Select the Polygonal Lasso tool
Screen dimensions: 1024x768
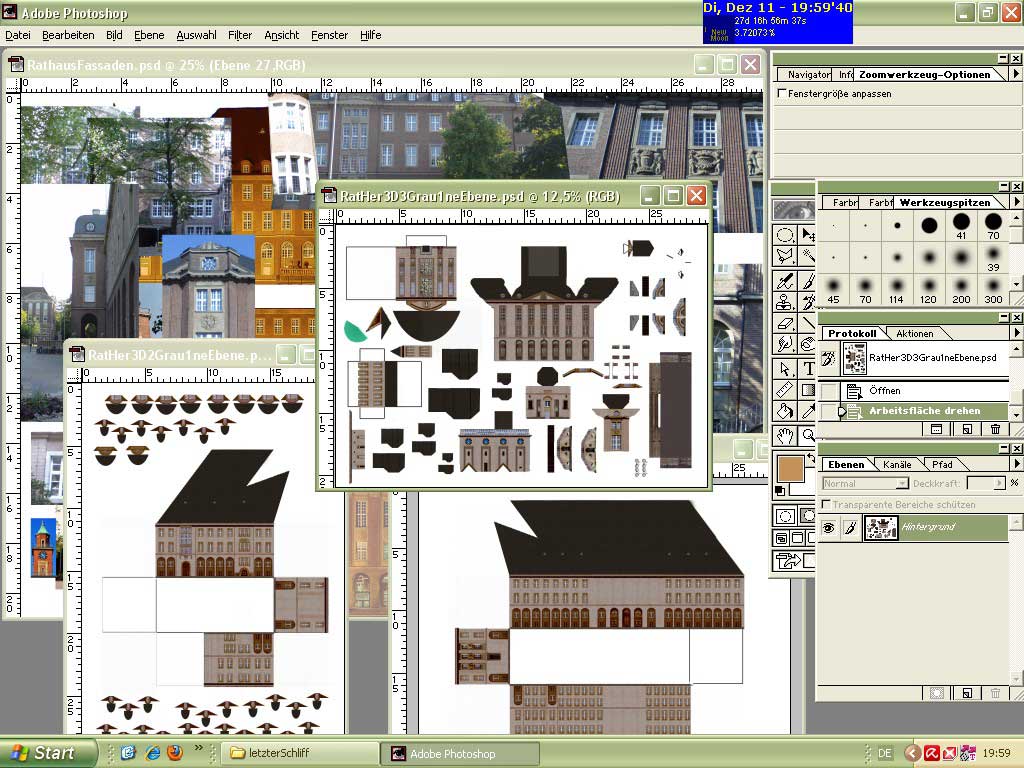point(784,256)
